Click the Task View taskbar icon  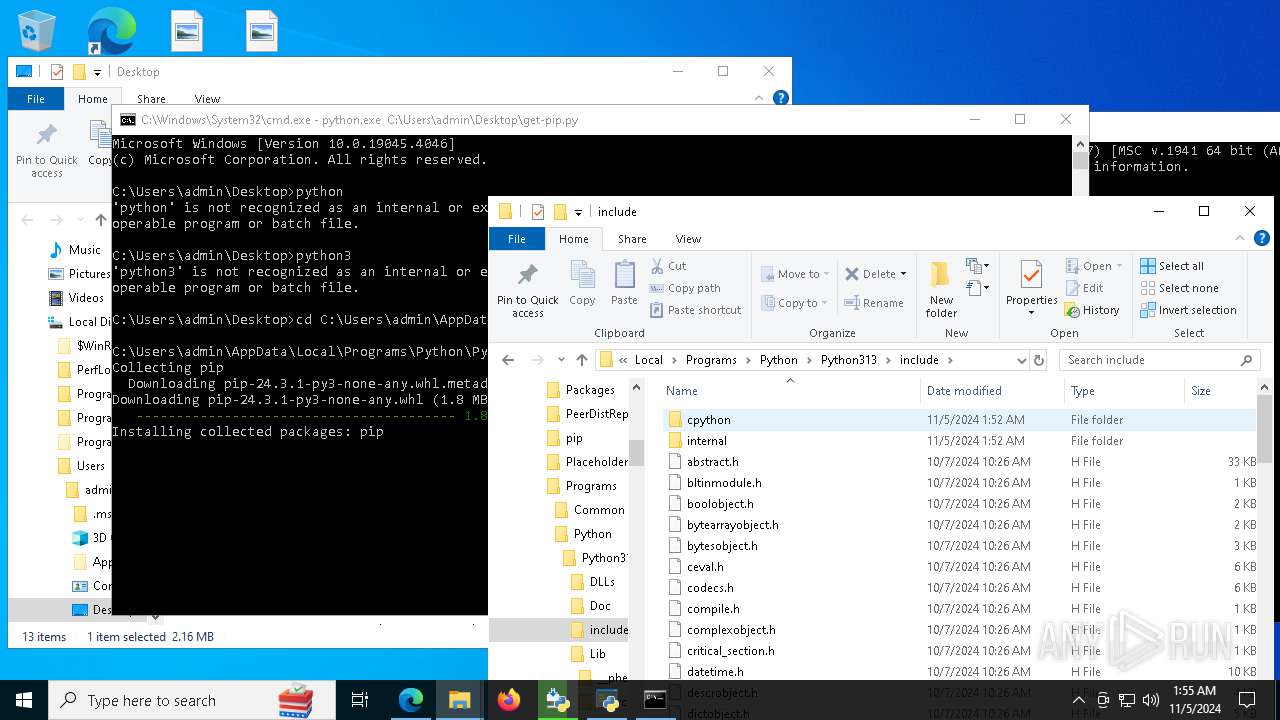coord(360,700)
